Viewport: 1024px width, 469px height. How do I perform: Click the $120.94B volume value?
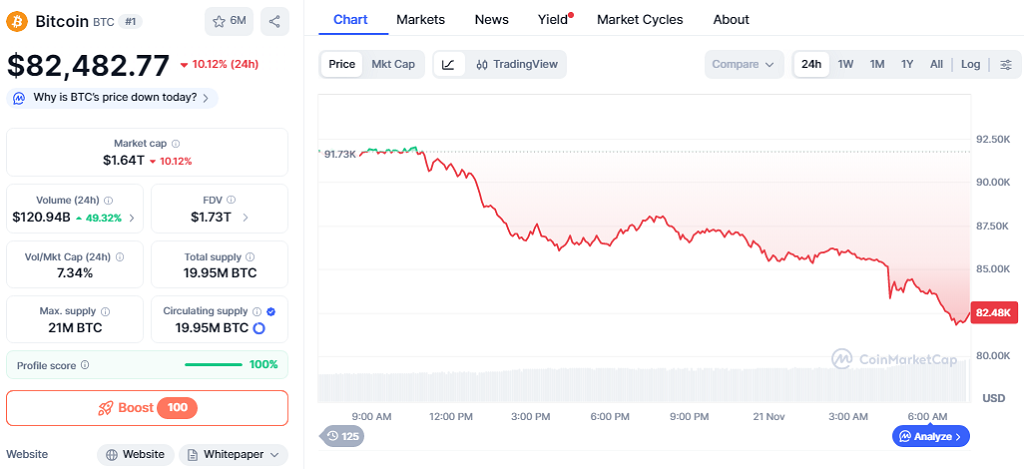coord(41,218)
